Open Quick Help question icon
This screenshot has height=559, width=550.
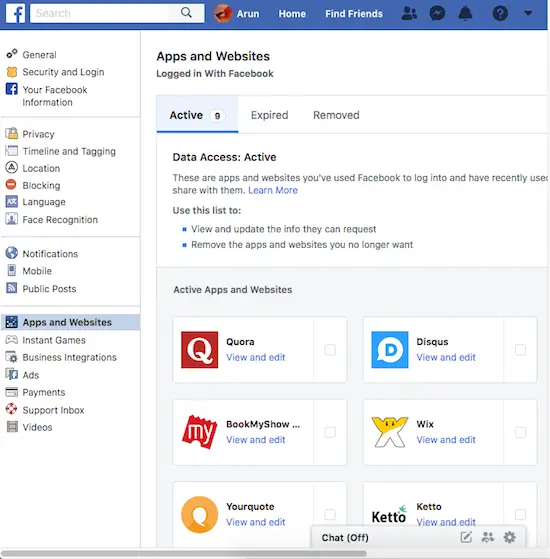coord(500,14)
